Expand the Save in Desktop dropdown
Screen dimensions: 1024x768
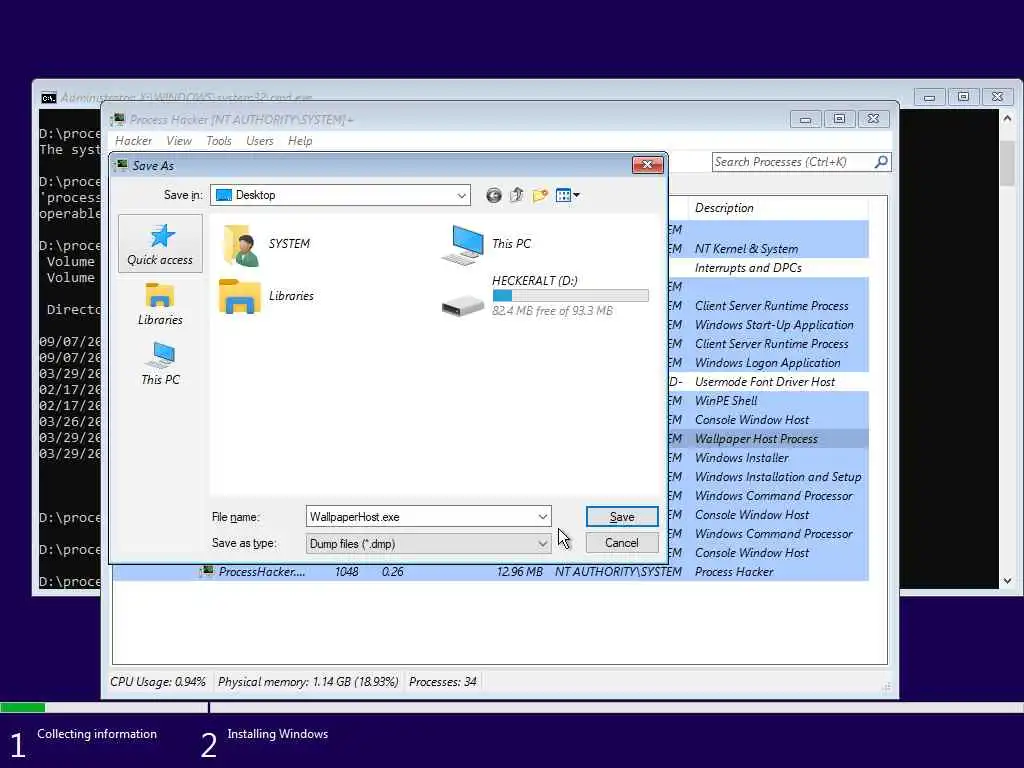coord(461,195)
